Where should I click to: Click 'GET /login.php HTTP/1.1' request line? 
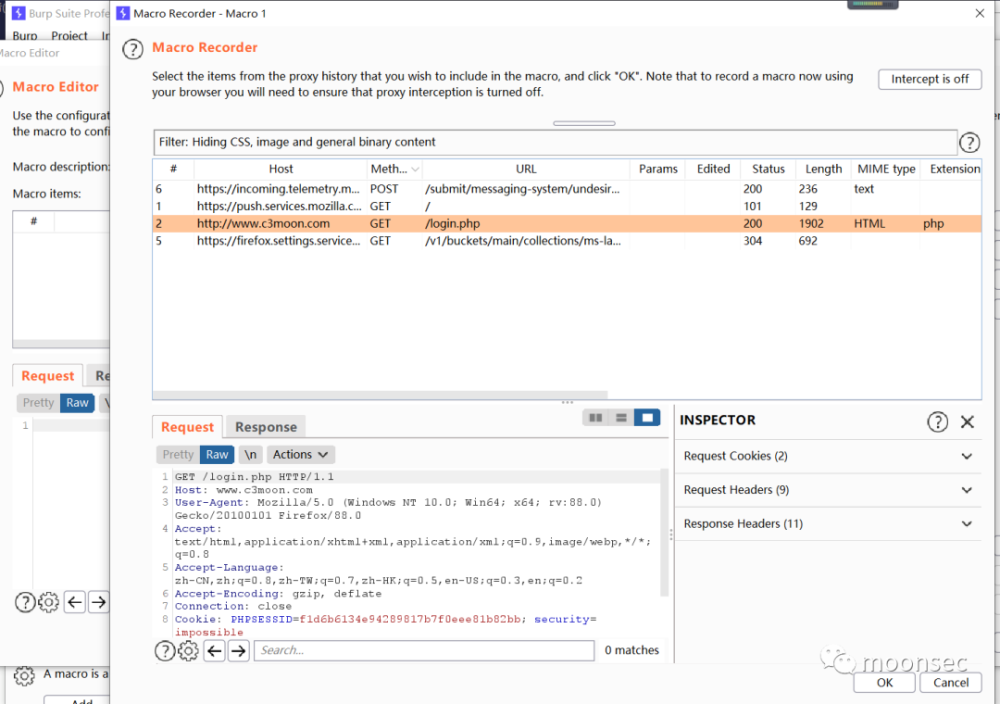click(254, 477)
